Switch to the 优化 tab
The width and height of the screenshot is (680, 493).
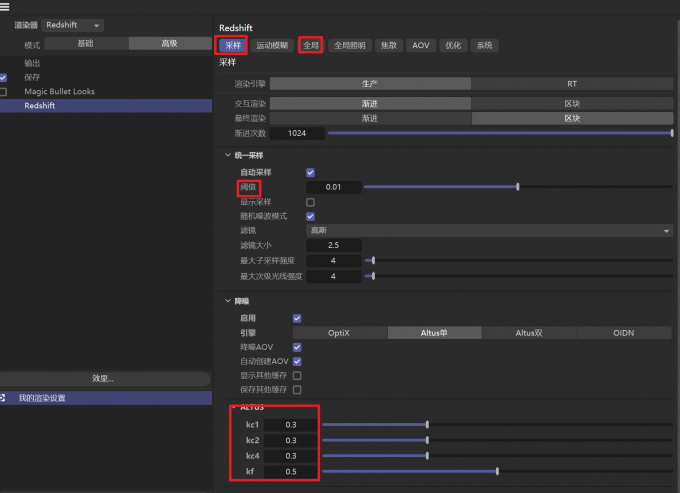point(453,46)
